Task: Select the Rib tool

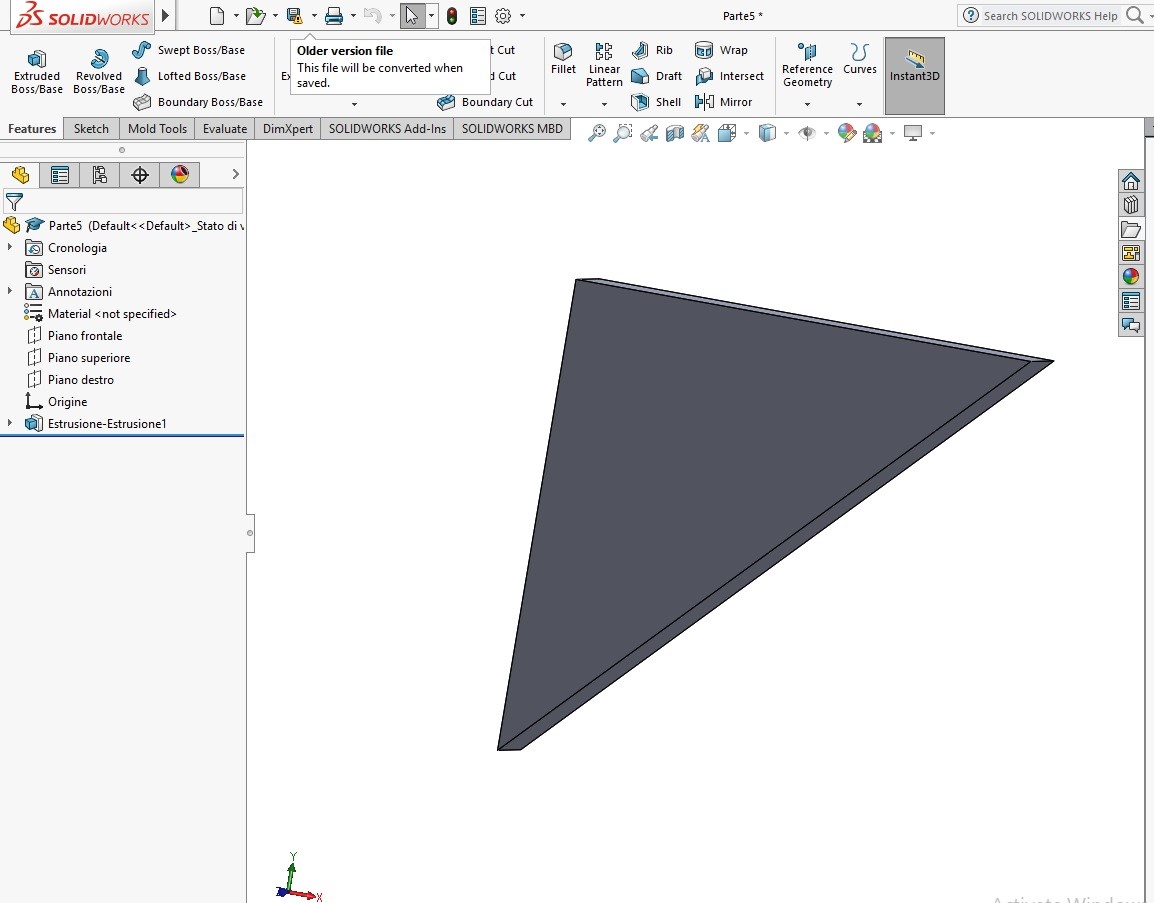Action: (x=652, y=50)
